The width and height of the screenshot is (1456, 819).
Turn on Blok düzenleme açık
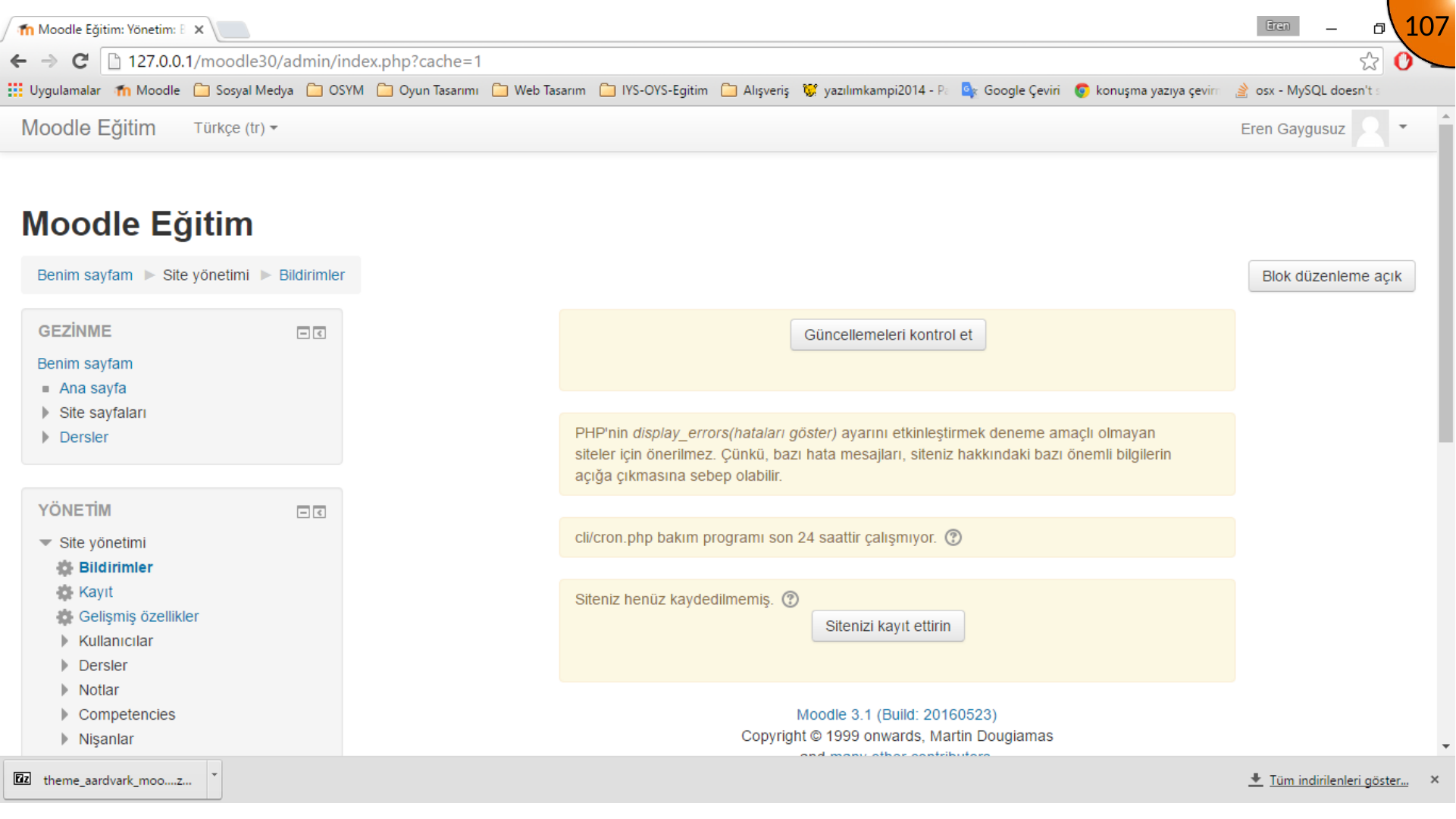(x=1332, y=277)
